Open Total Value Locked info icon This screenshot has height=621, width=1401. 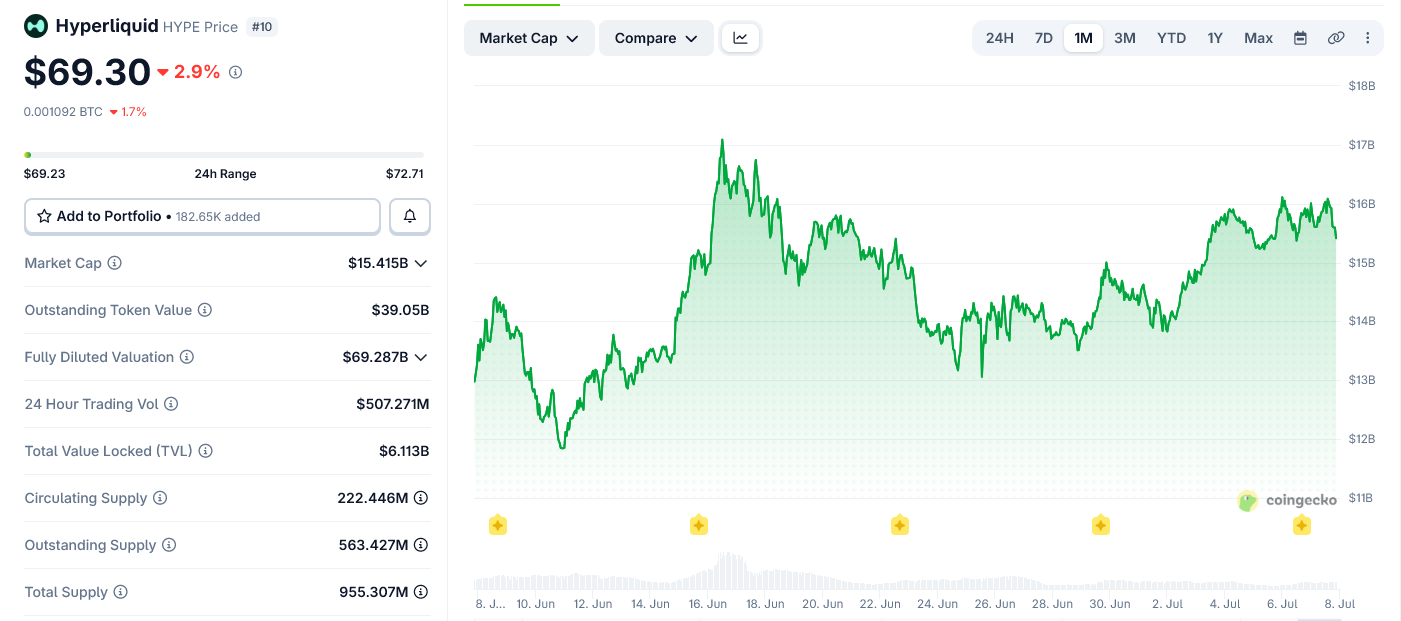click(x=206, y=451)
